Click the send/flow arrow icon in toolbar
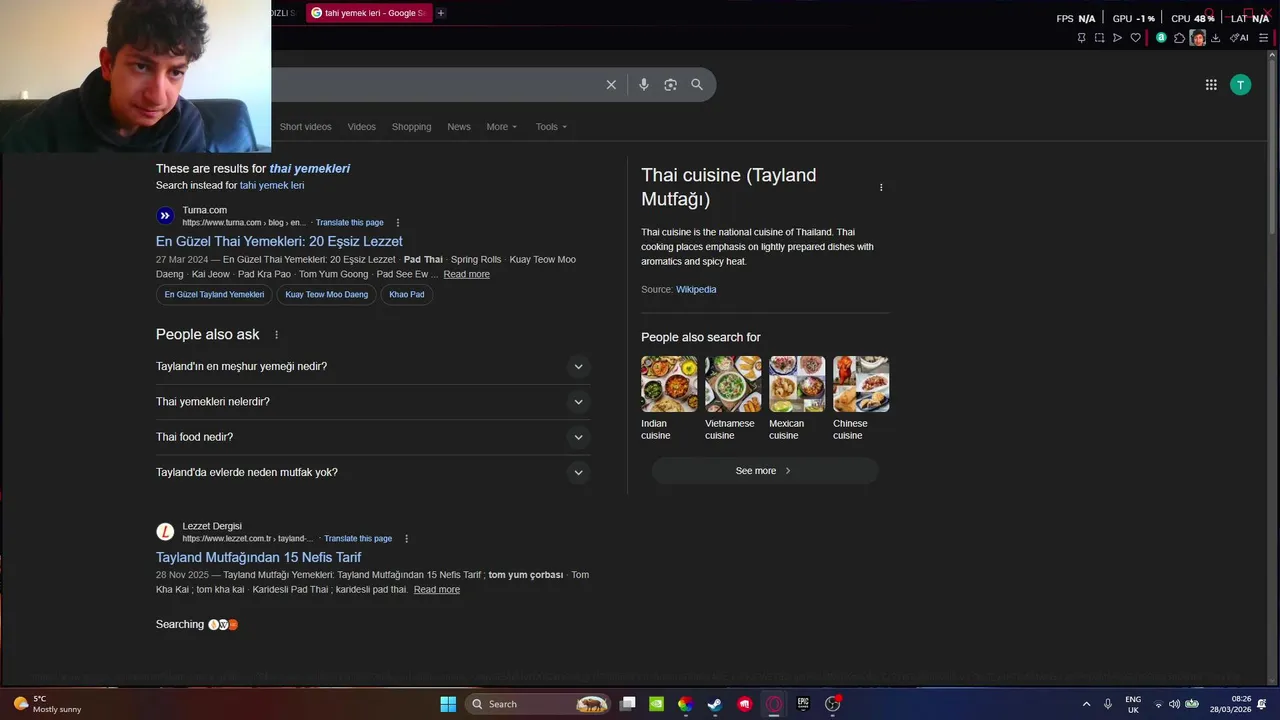This screenshot has width=1280, height=720. pyautogui.click(x=1117, y=38)
